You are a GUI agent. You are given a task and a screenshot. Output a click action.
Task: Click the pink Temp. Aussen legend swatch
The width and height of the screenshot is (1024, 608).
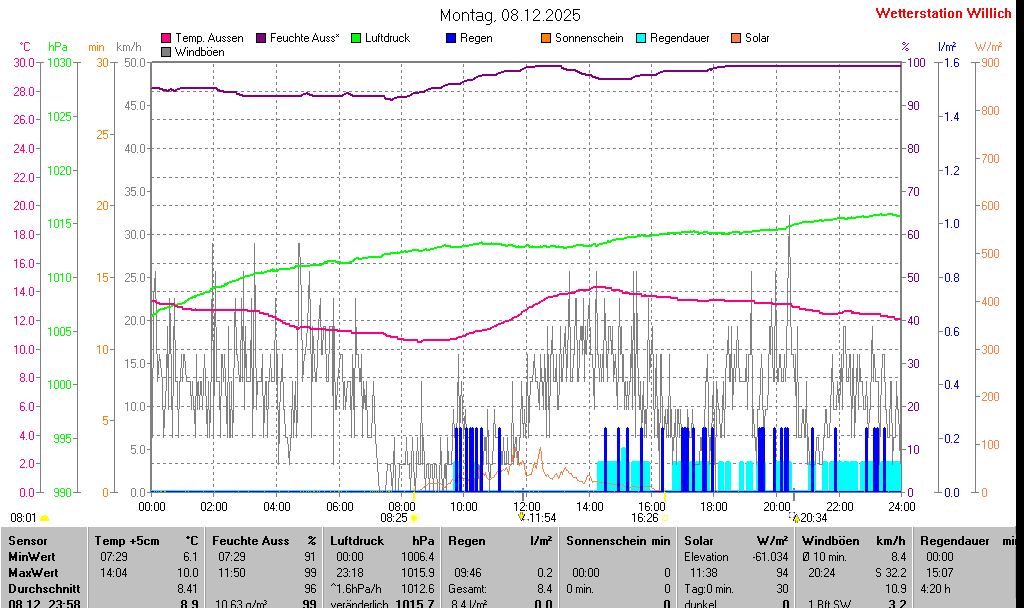point(166,38)
